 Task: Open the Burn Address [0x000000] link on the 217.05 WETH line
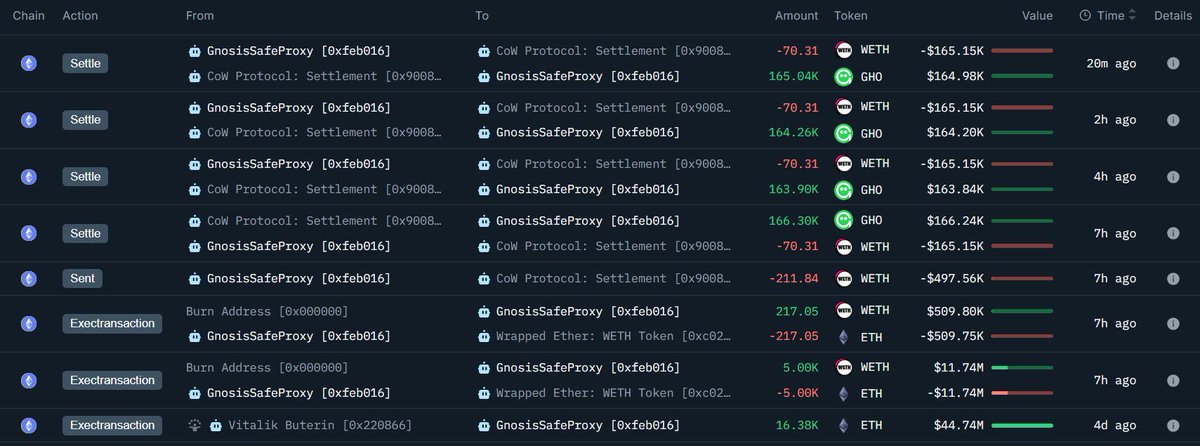(267, 311)
